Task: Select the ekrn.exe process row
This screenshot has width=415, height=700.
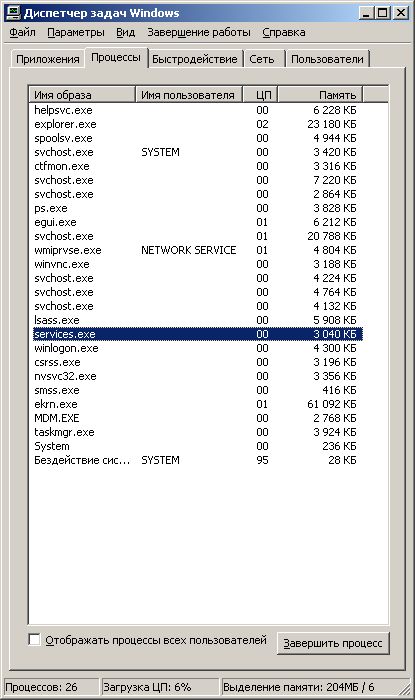Action: point(198,404)
